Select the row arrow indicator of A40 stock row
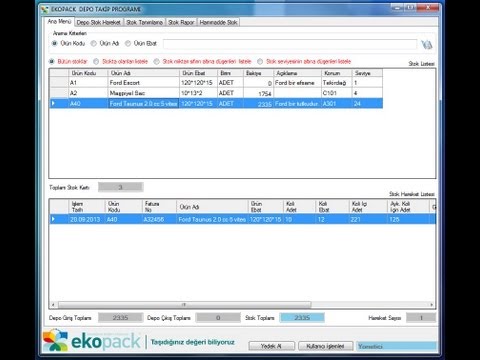Viewport: 480px width, 360px height. click(x=53, y=103)
